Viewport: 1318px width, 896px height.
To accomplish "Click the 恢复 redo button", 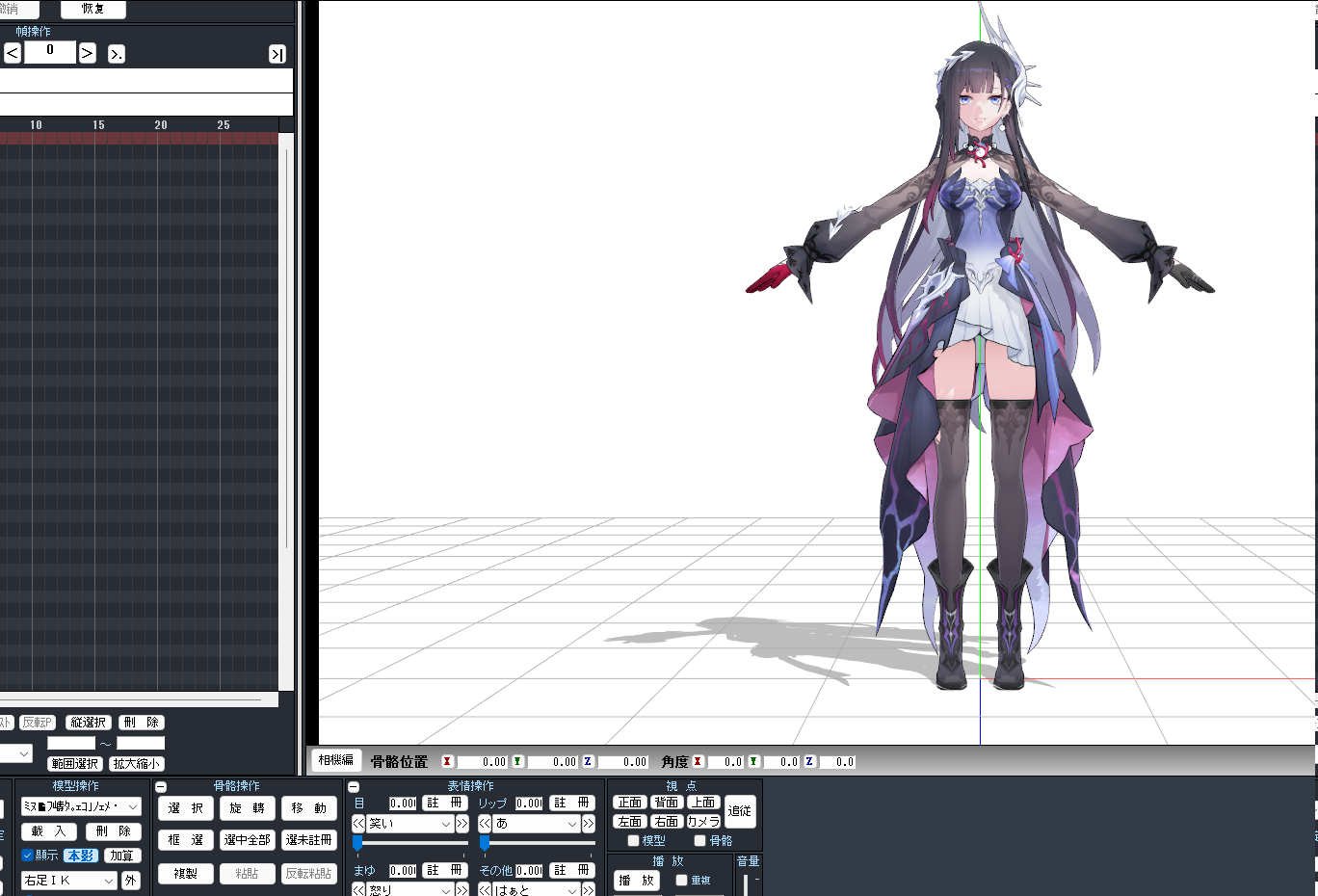I will 93,9.
